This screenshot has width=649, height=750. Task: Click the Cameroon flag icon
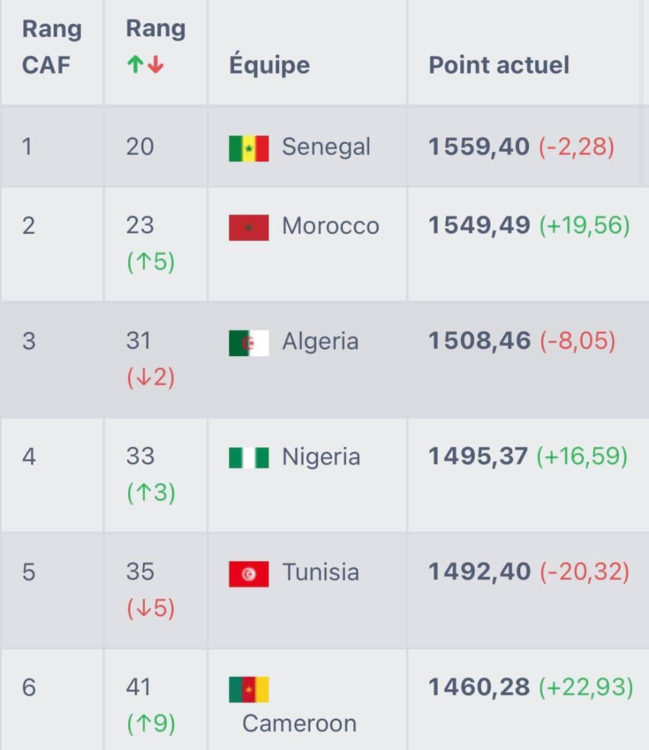(x=248, y=689)
